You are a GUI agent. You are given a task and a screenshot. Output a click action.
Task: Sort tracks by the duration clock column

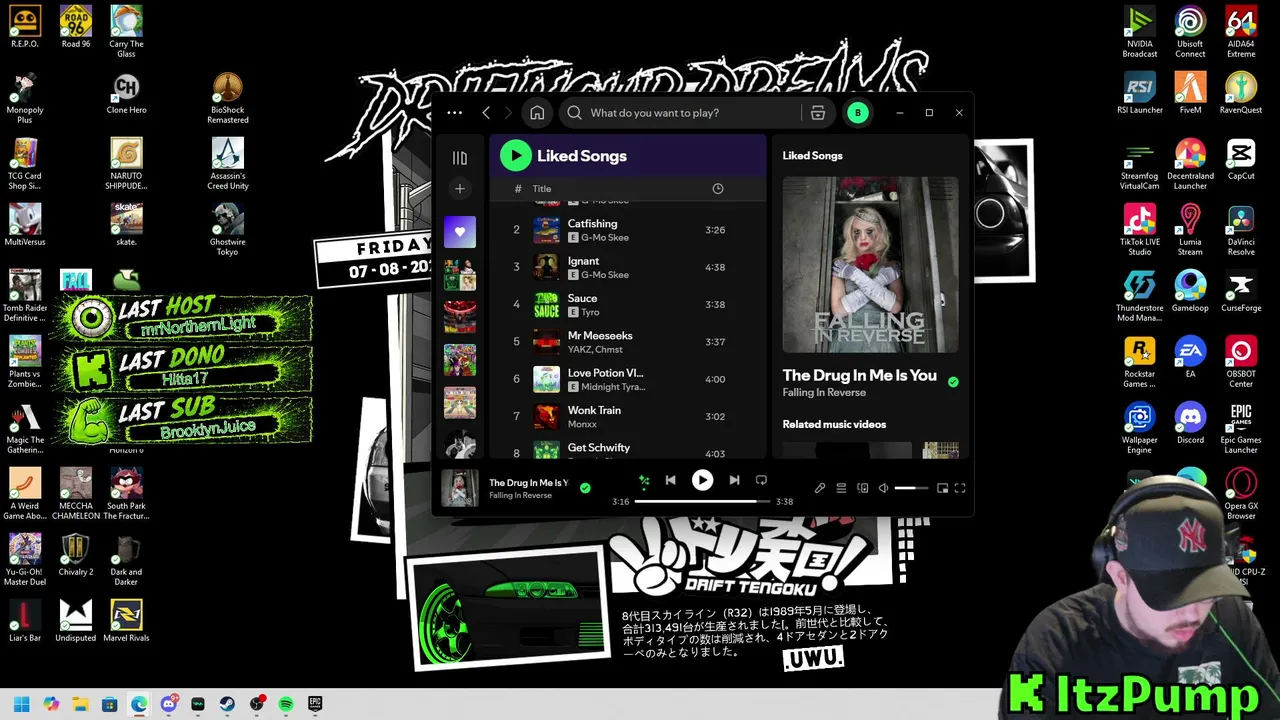point(717,189)
